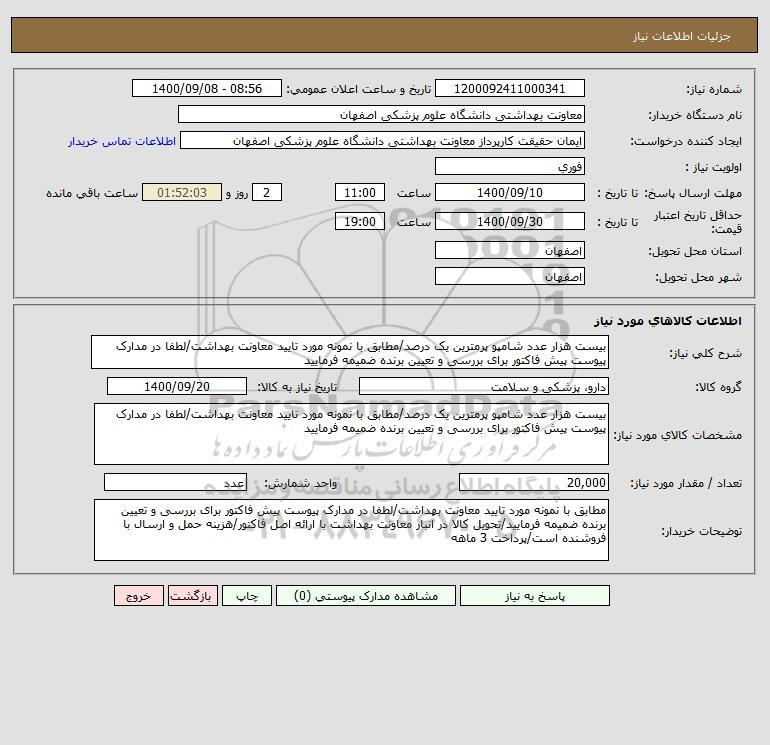This screenshot has width=770, height=745.
Task: Click the delivery province field اصفهان
Action: [510, 250]
